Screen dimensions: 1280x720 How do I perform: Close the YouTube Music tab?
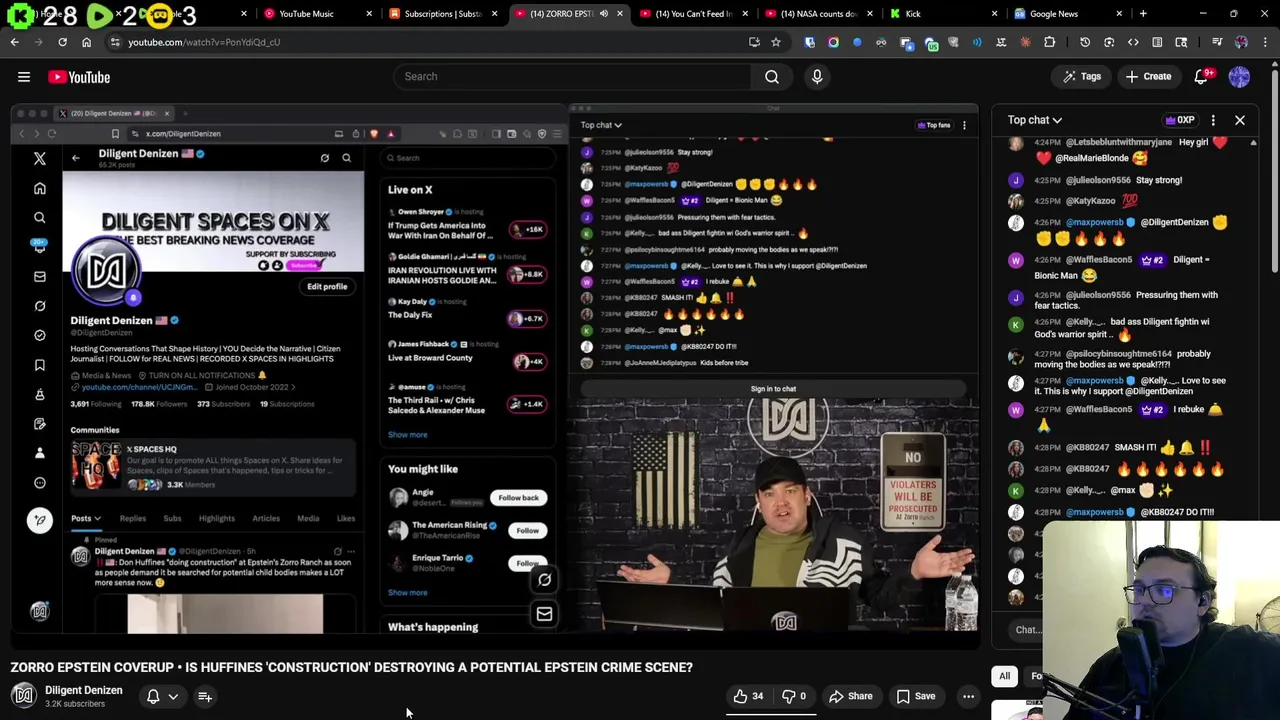369,14
